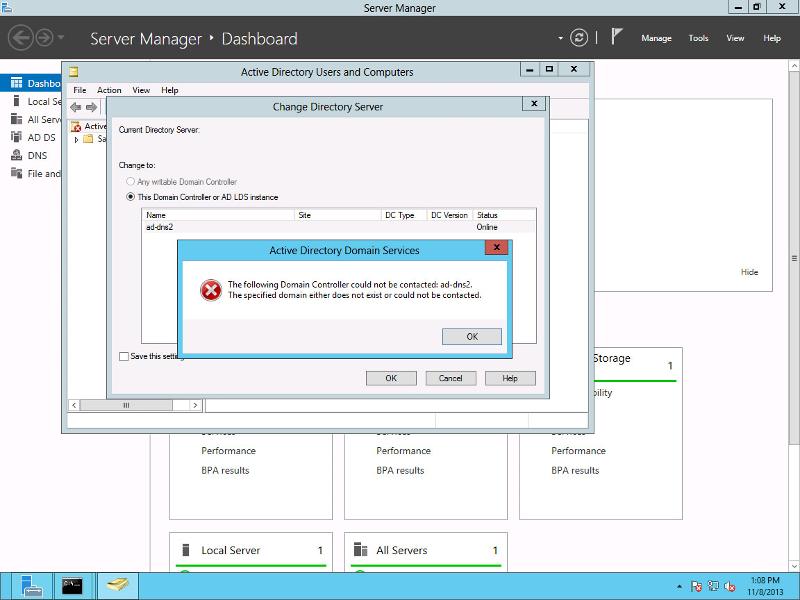Click OK in Change Directory Server dialog
Viewport: 800px width, 600px height.
click(391, 378)
